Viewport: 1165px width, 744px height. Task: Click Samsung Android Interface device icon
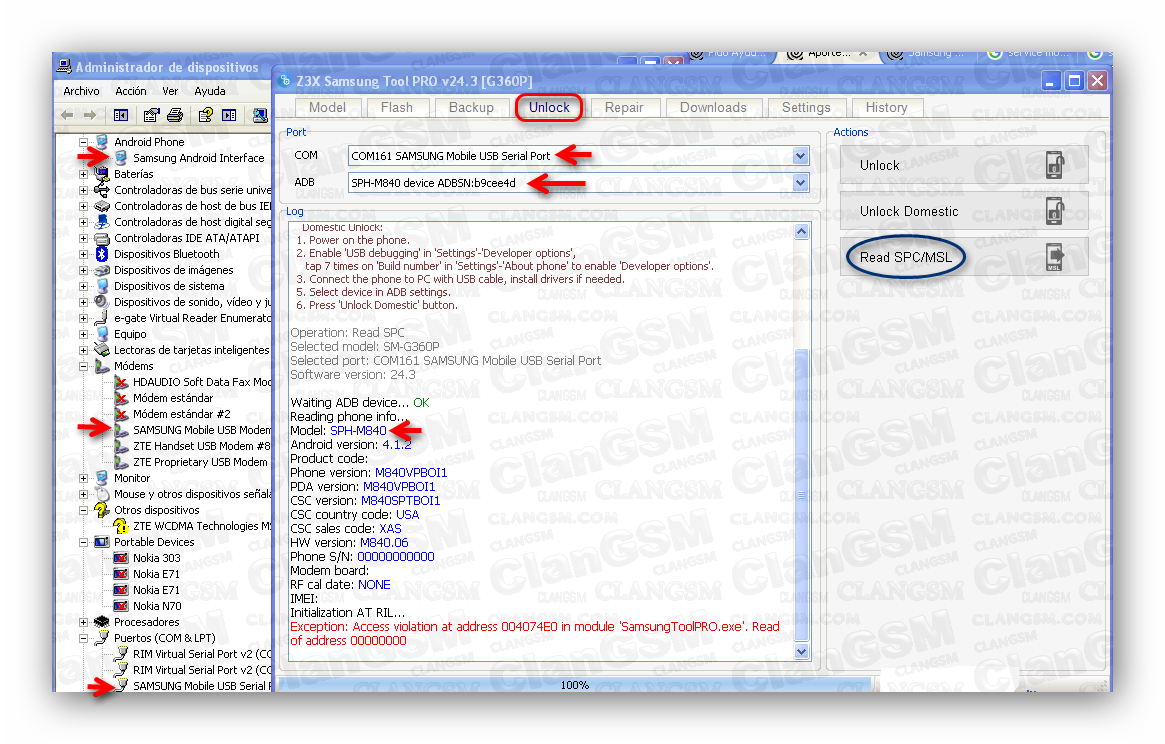pyautogui.click(x=121, y=158)
